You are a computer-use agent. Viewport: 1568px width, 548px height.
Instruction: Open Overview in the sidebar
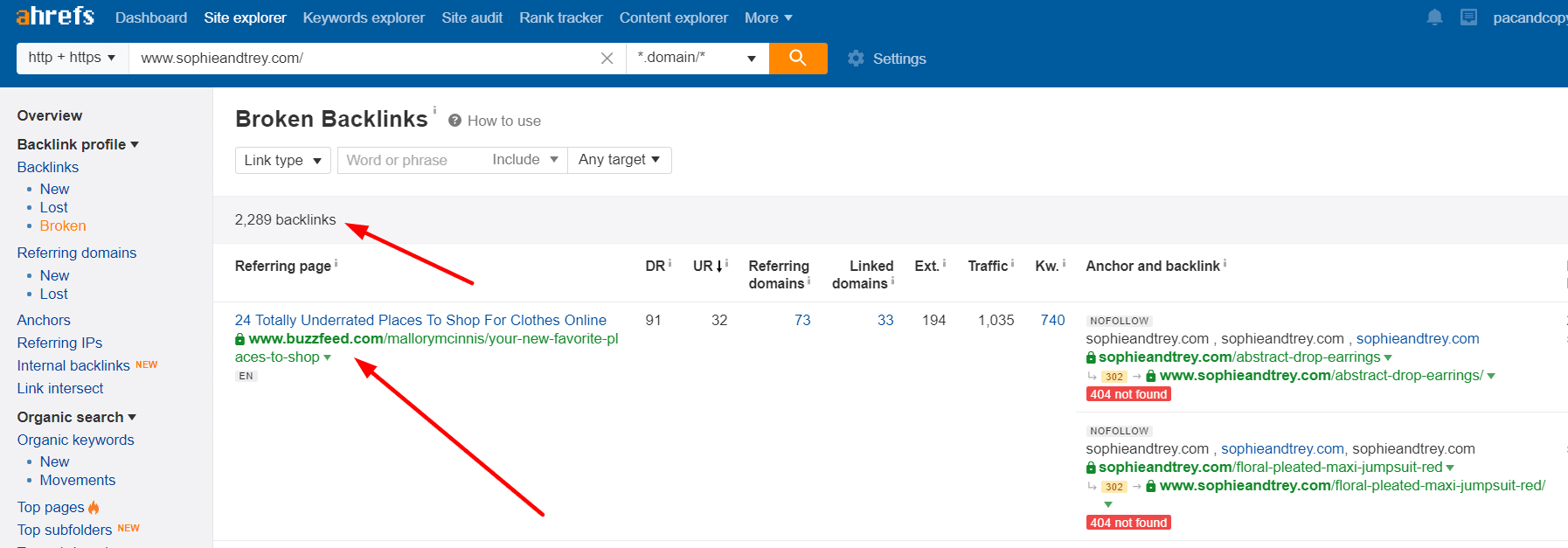pyautogui.click(x=50, y=115)
